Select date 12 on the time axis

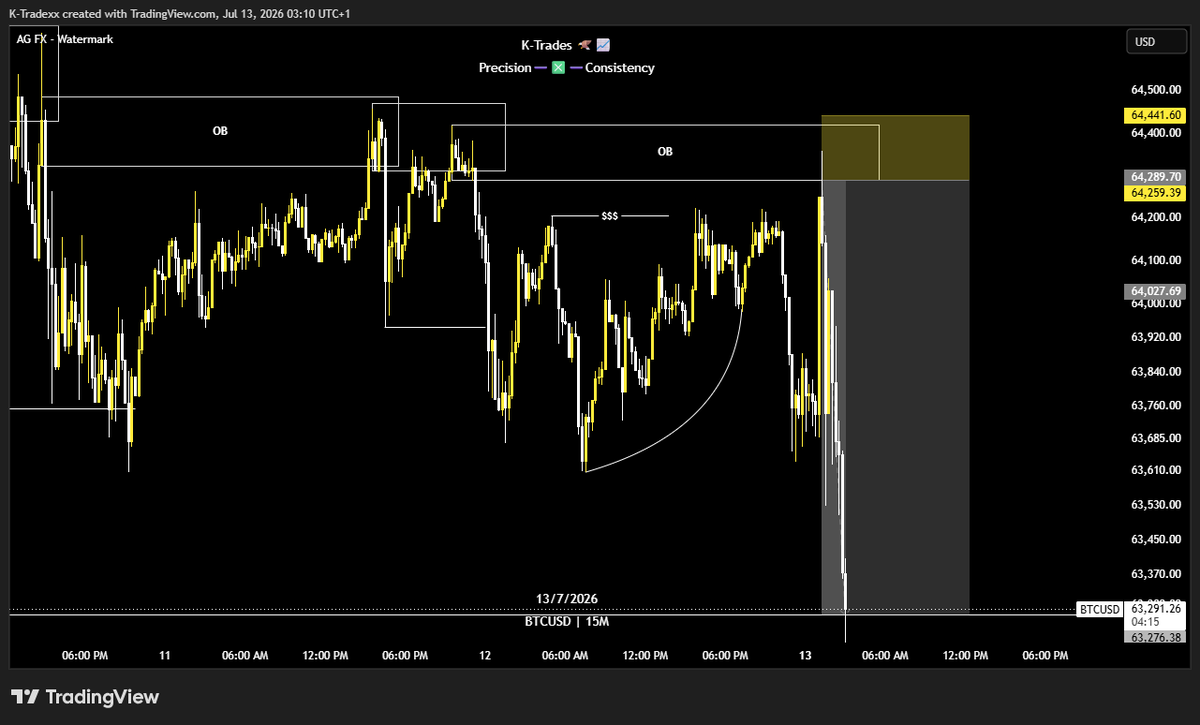pos(485,656)
